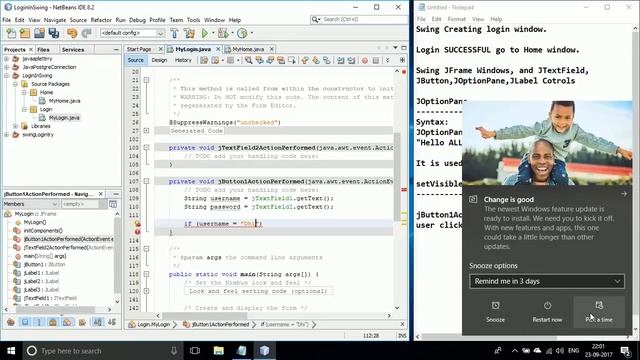Expand swingLogintry project node
This screenshot has height=360, width=640.
7,135
